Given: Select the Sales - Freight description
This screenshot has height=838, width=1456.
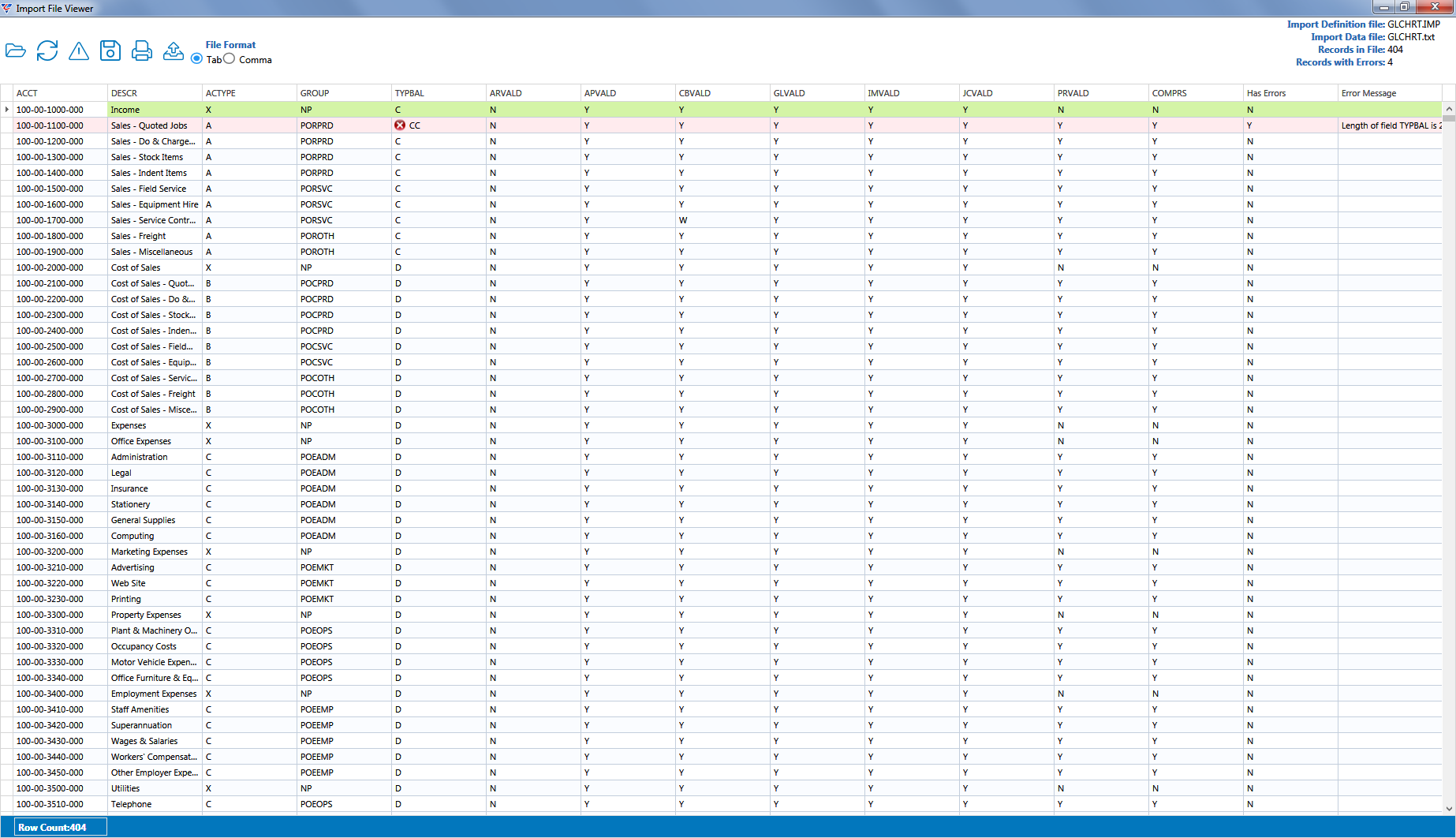Looking at the screenshot, I should point(155,236).
